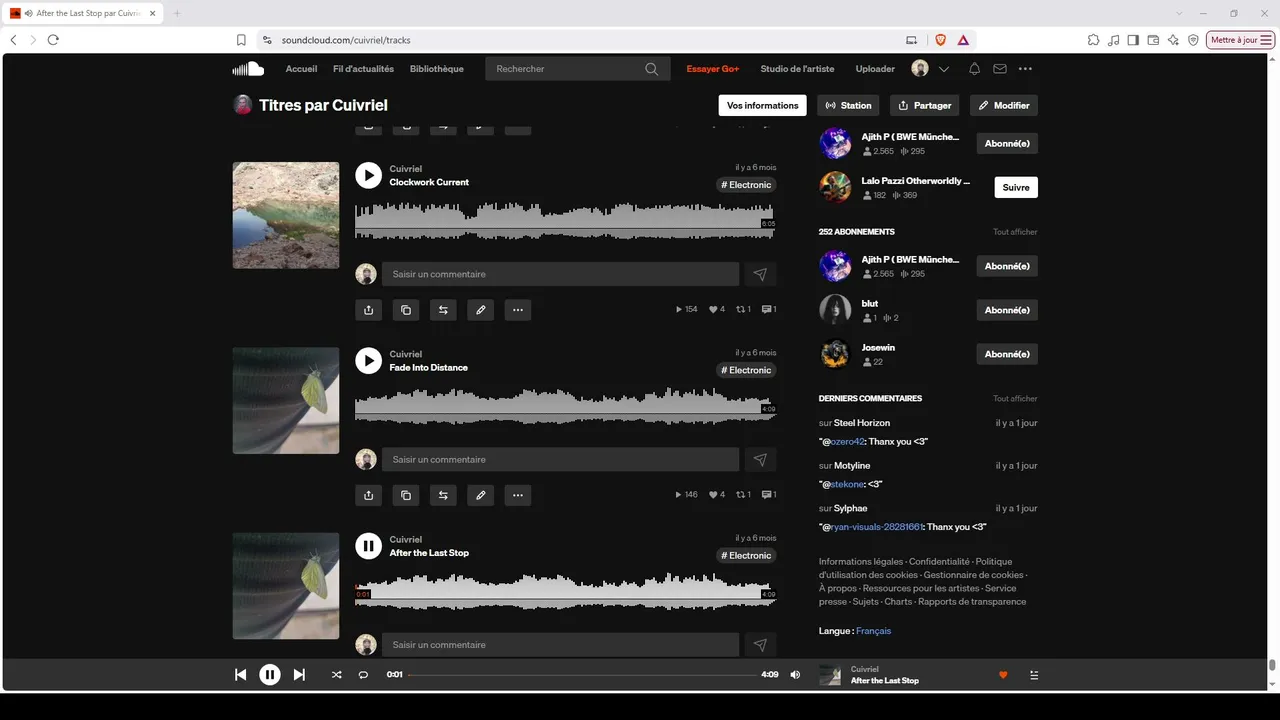This screenshot has width=1280, height=720.
Task: Send comment on Fade Into Distance
Action: point(760,460)
